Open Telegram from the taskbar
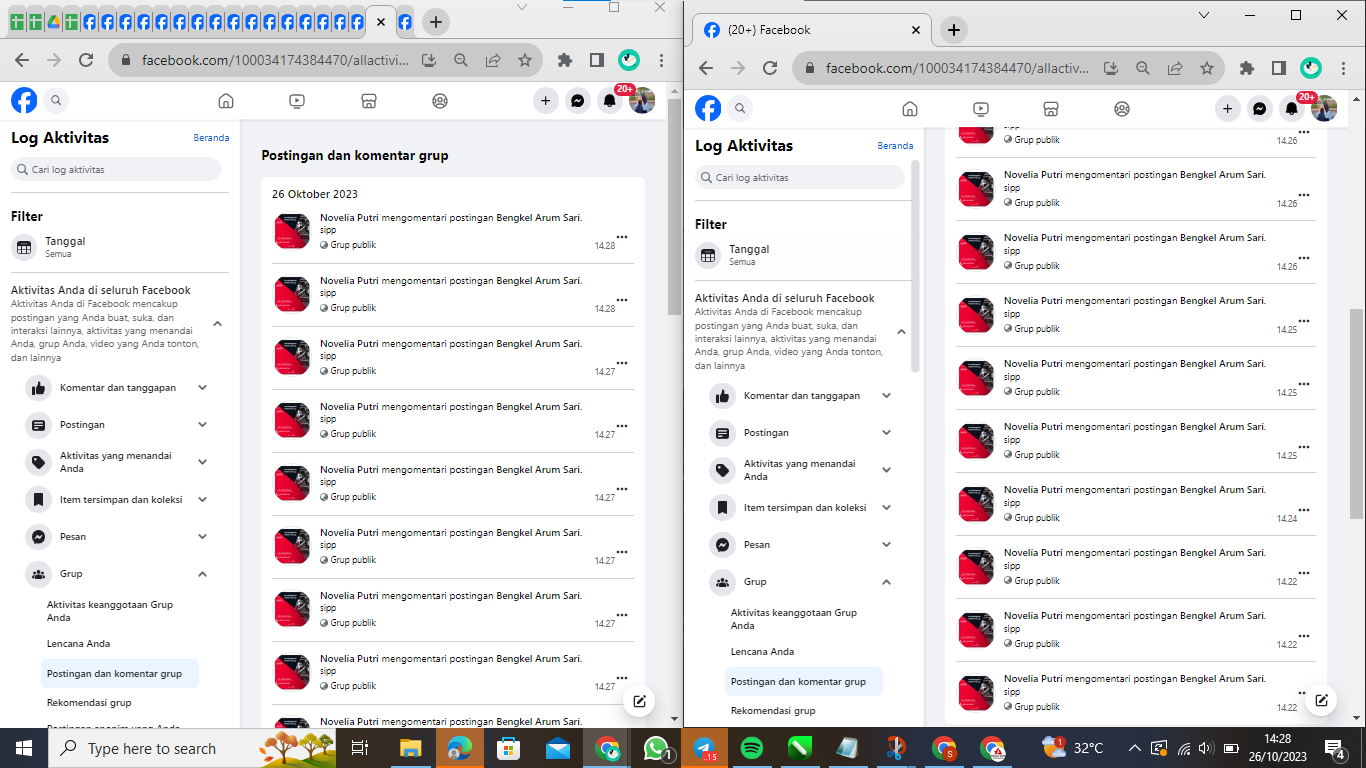 click(704, 747)
